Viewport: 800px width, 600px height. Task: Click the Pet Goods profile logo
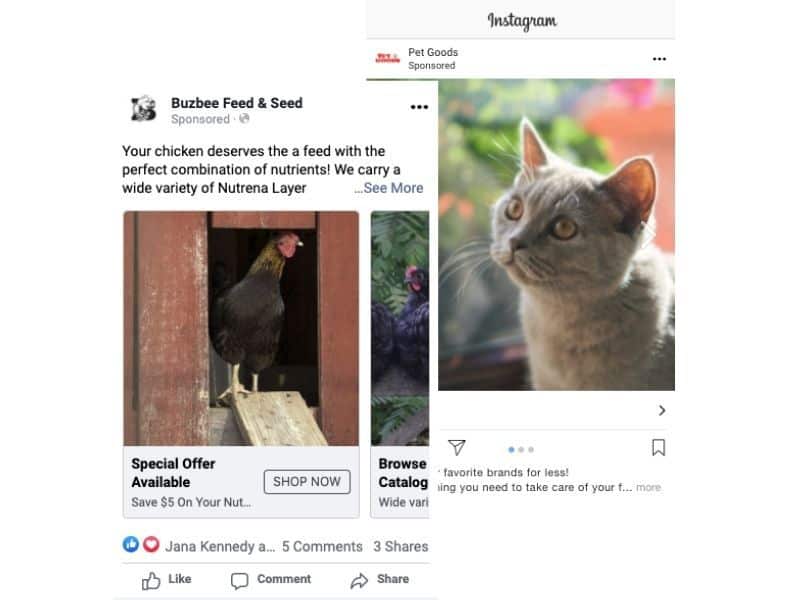(387, 59)
